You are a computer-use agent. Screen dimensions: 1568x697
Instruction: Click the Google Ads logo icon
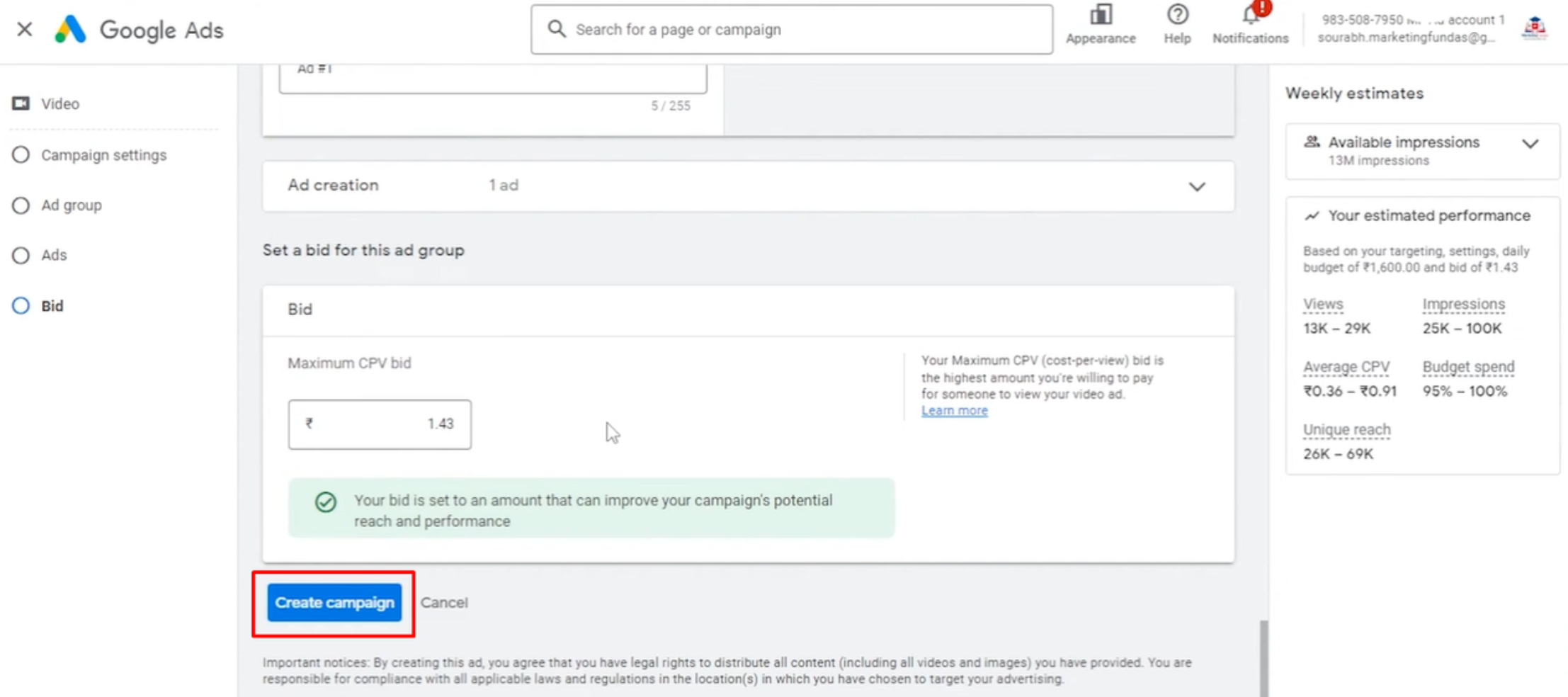coord(70,30)
